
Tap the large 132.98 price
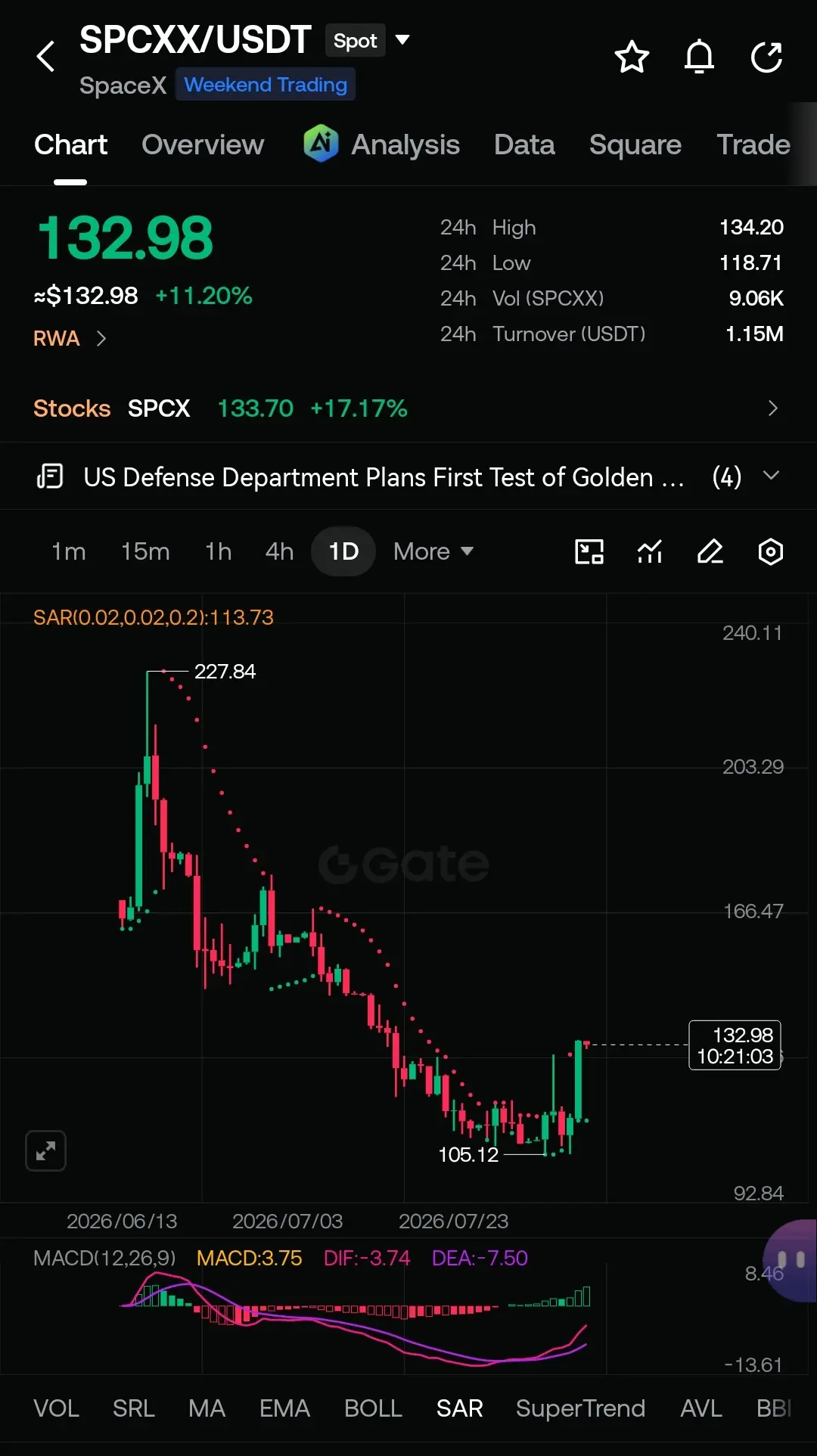point(125,237)
